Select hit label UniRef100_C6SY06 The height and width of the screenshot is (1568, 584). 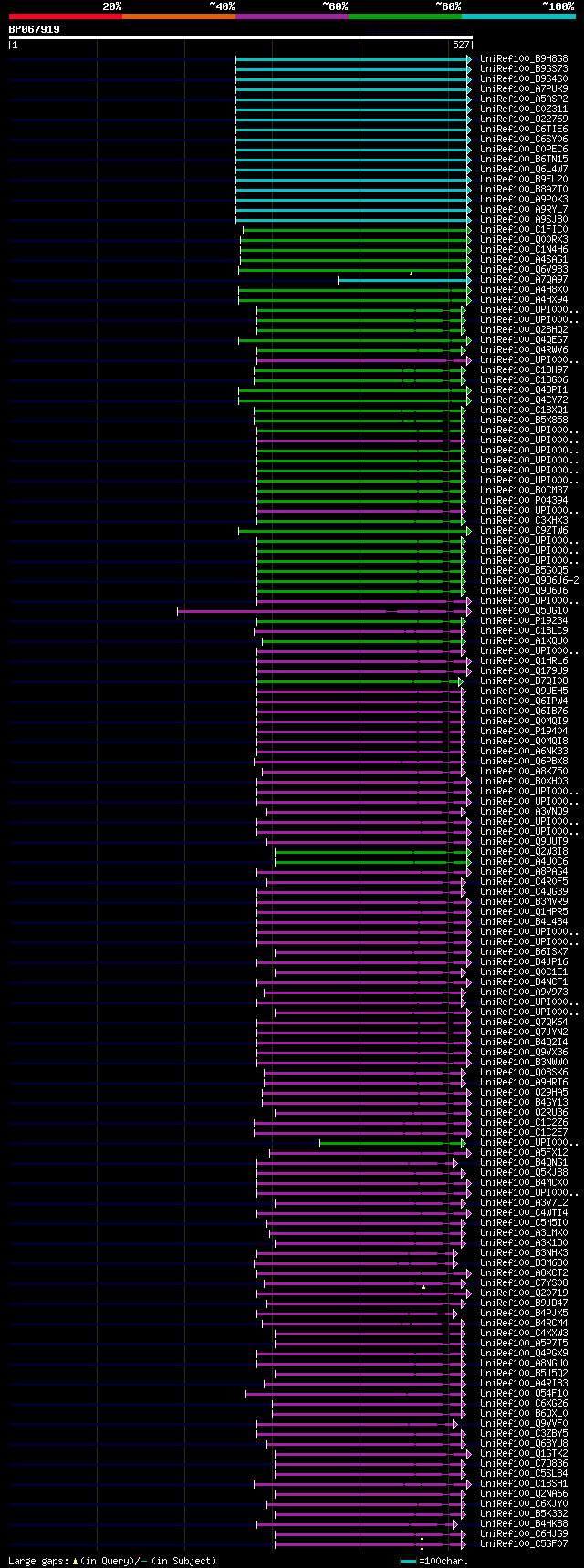524,139
